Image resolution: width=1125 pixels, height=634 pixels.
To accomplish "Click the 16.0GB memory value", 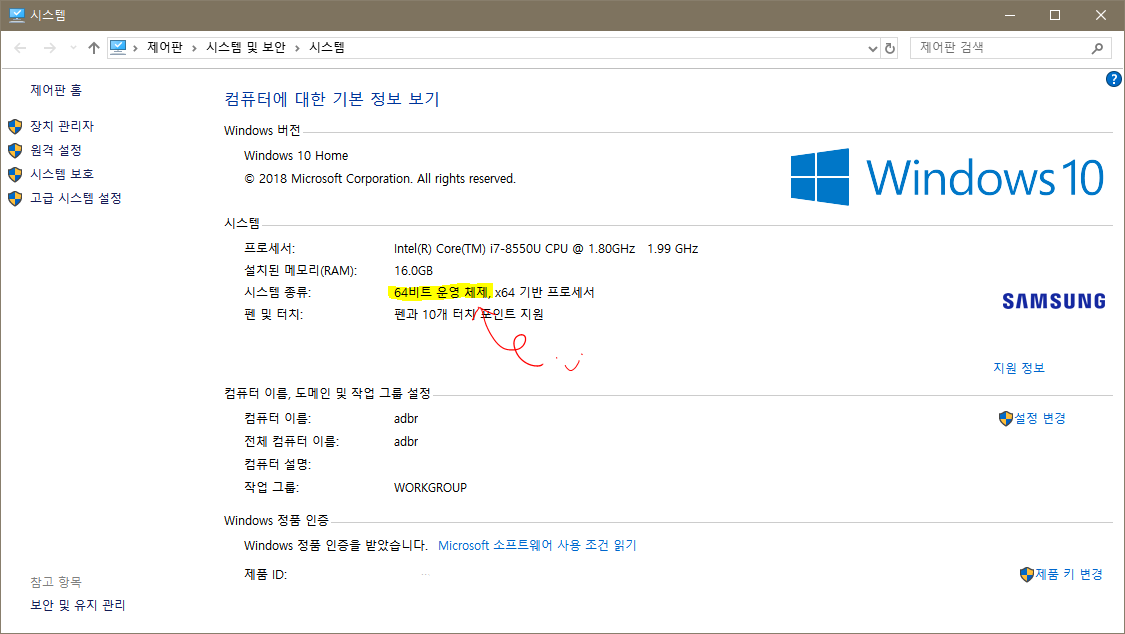I will 413,271.
